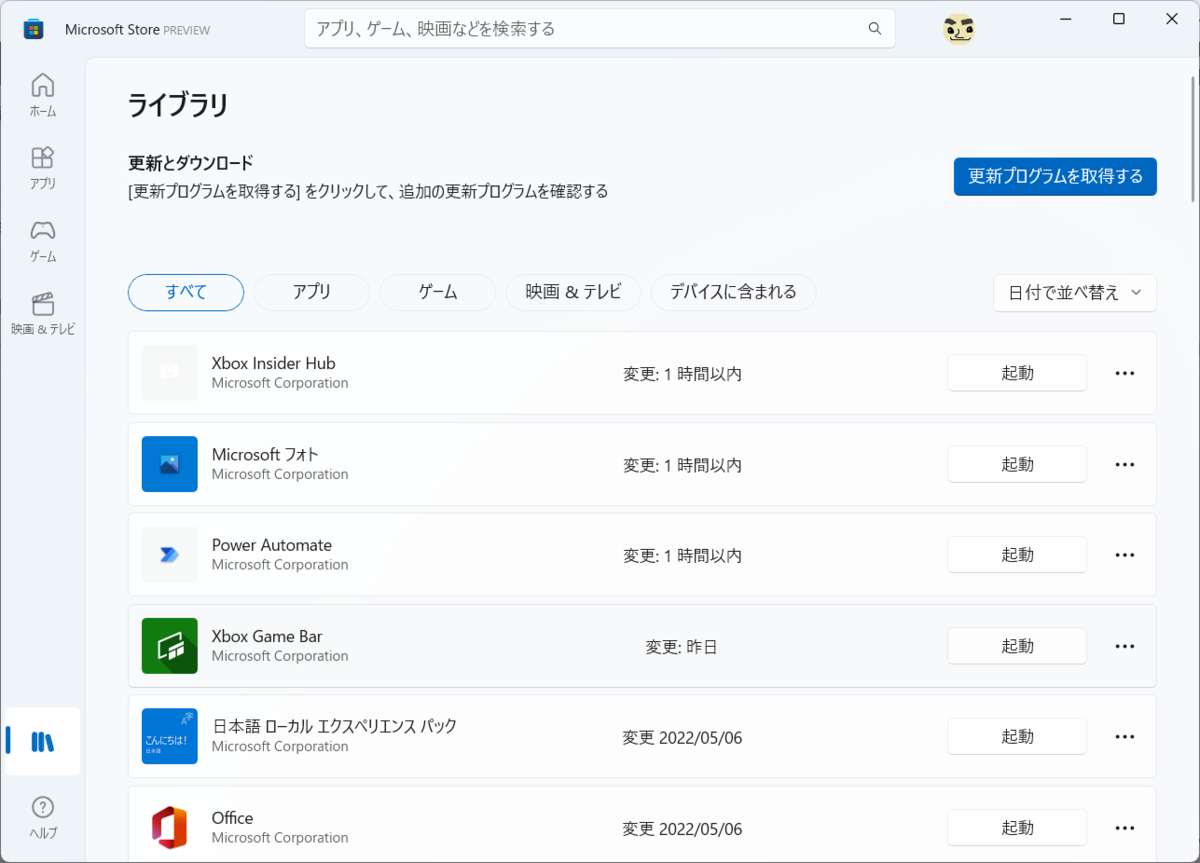Open Movies & TV (映画 & テレビ) in sidebar
1200x863 pixels.
(43, 314)
